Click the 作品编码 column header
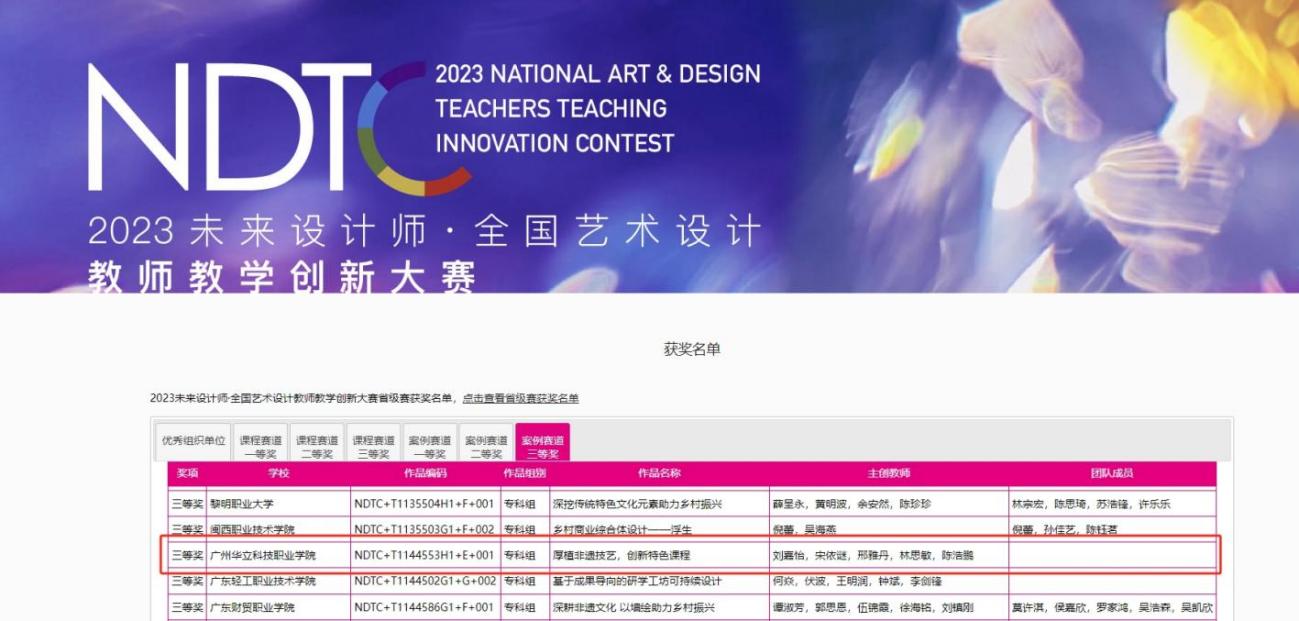The width and height of the screenshot is (1299, 621). click(x=425, y=473)
